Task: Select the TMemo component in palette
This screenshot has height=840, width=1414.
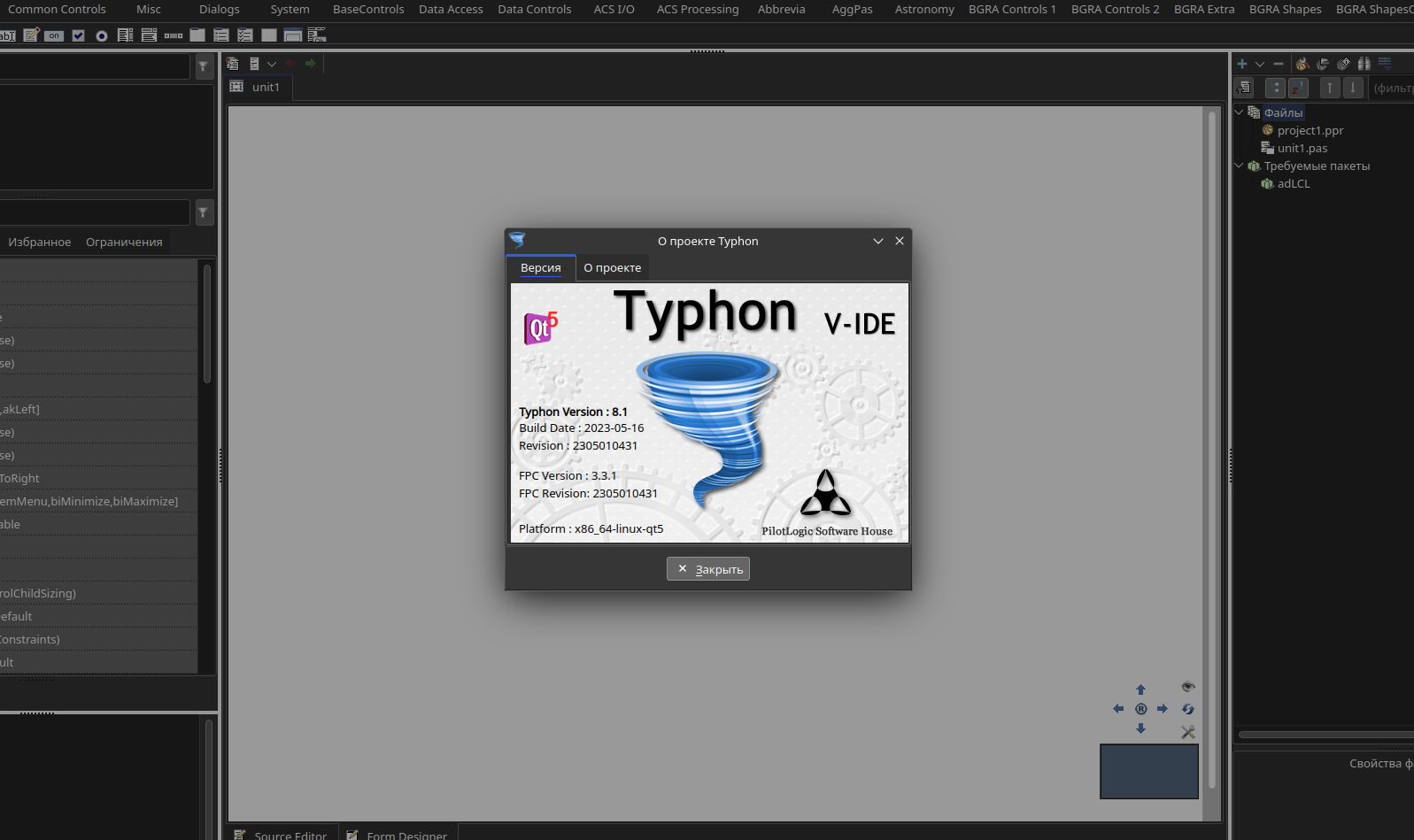Action: tap(31, 35)
